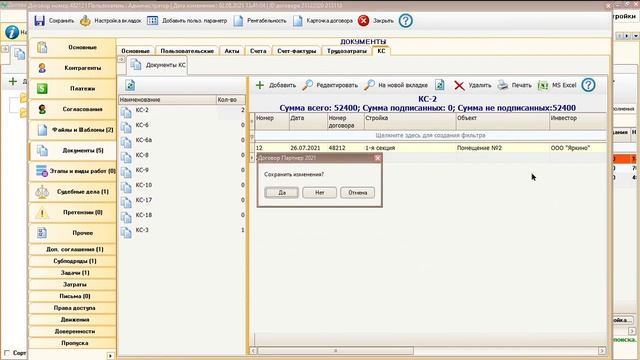Open Судебные дела (1) section

click(x=73, y=191)
